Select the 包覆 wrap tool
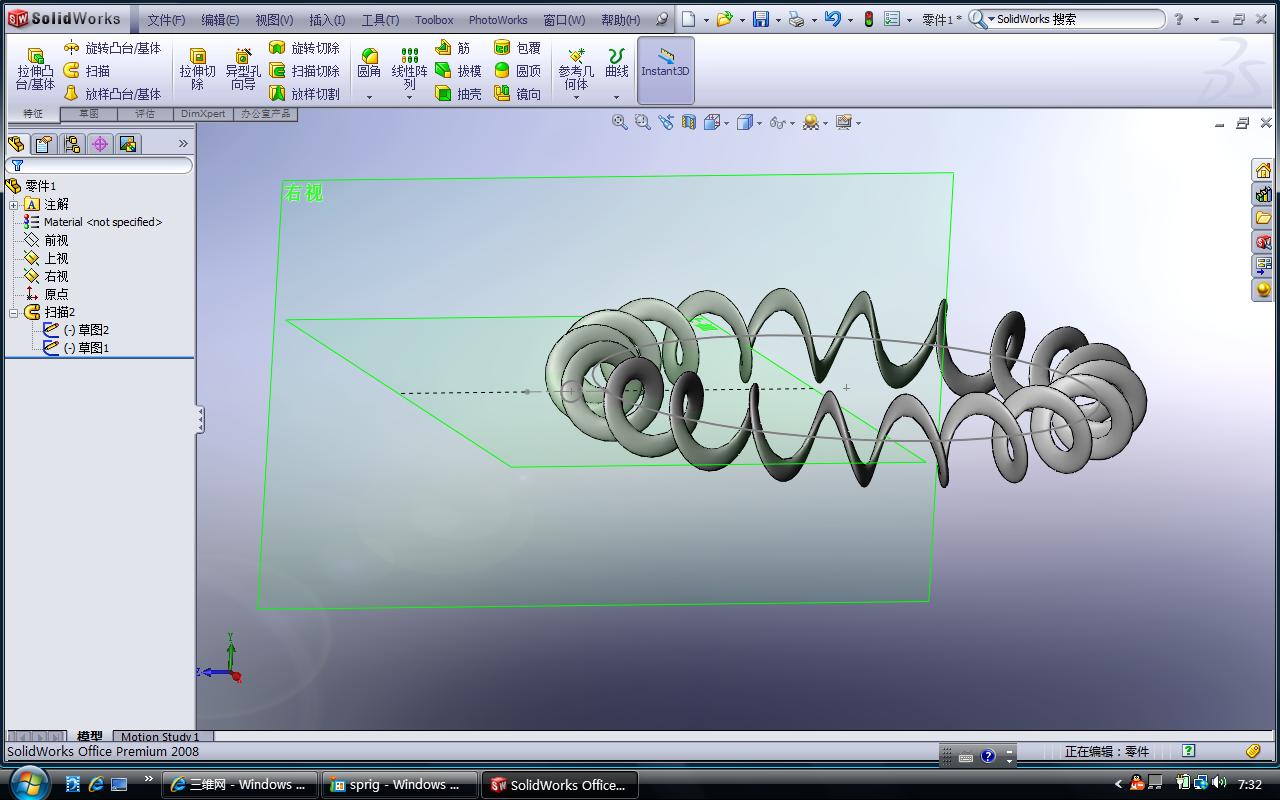Screen dimensions: 1280x800 (x=517, y=48)
